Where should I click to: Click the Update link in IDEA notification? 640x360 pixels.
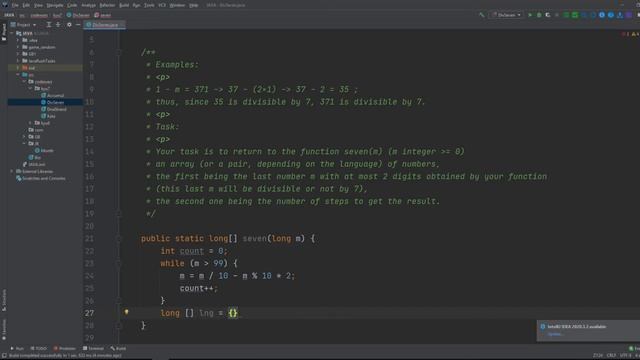tap(556, 334)
